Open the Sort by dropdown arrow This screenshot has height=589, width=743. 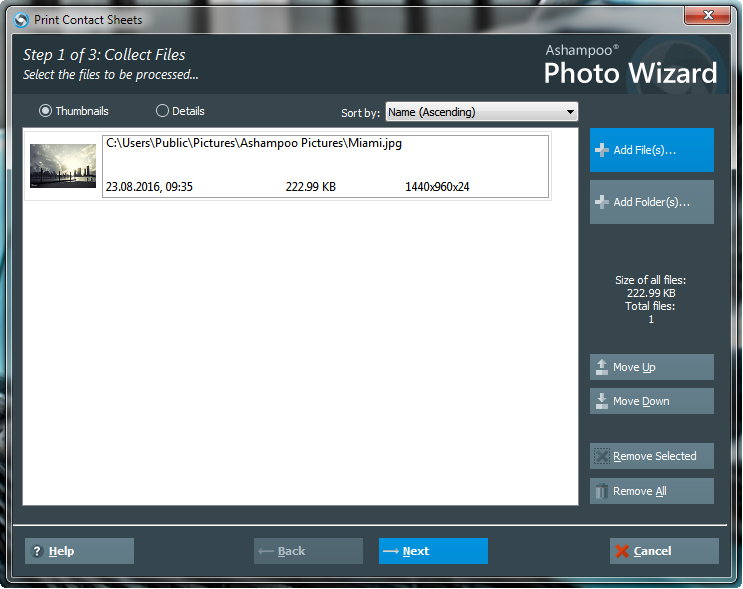(x=570, y=112)
